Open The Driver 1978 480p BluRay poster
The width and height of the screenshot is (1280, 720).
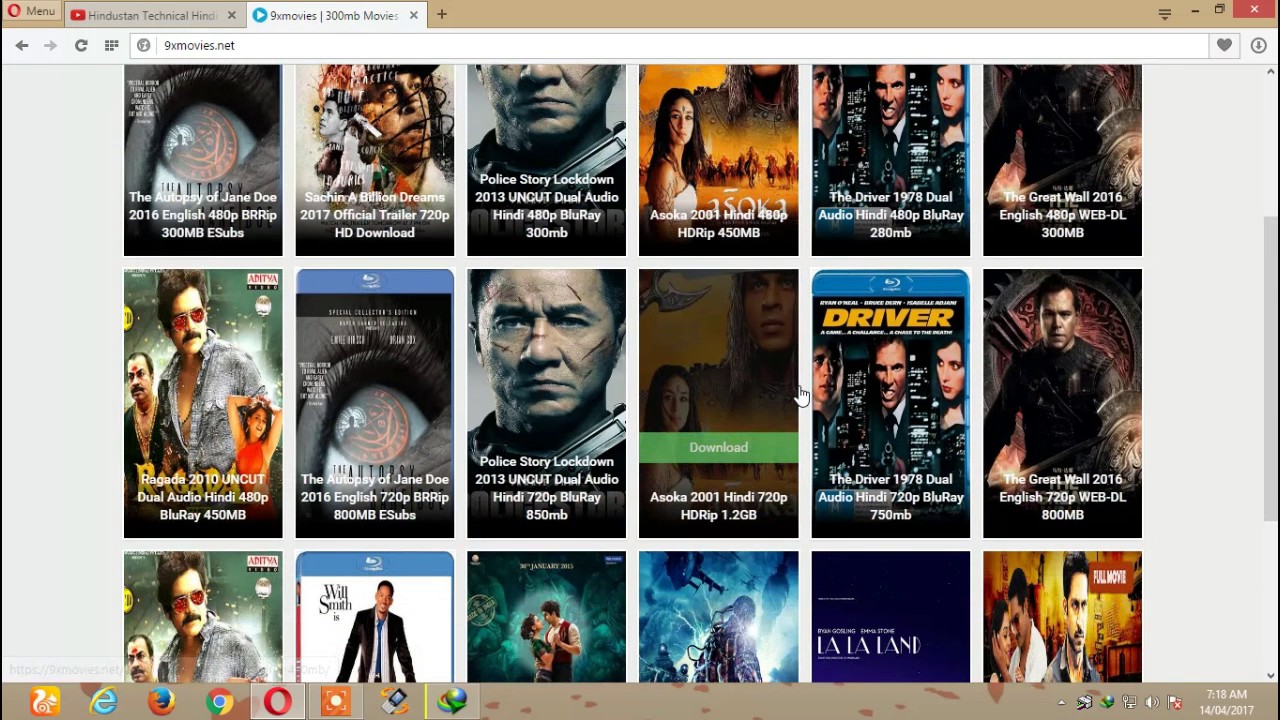(x=891, y=160)
